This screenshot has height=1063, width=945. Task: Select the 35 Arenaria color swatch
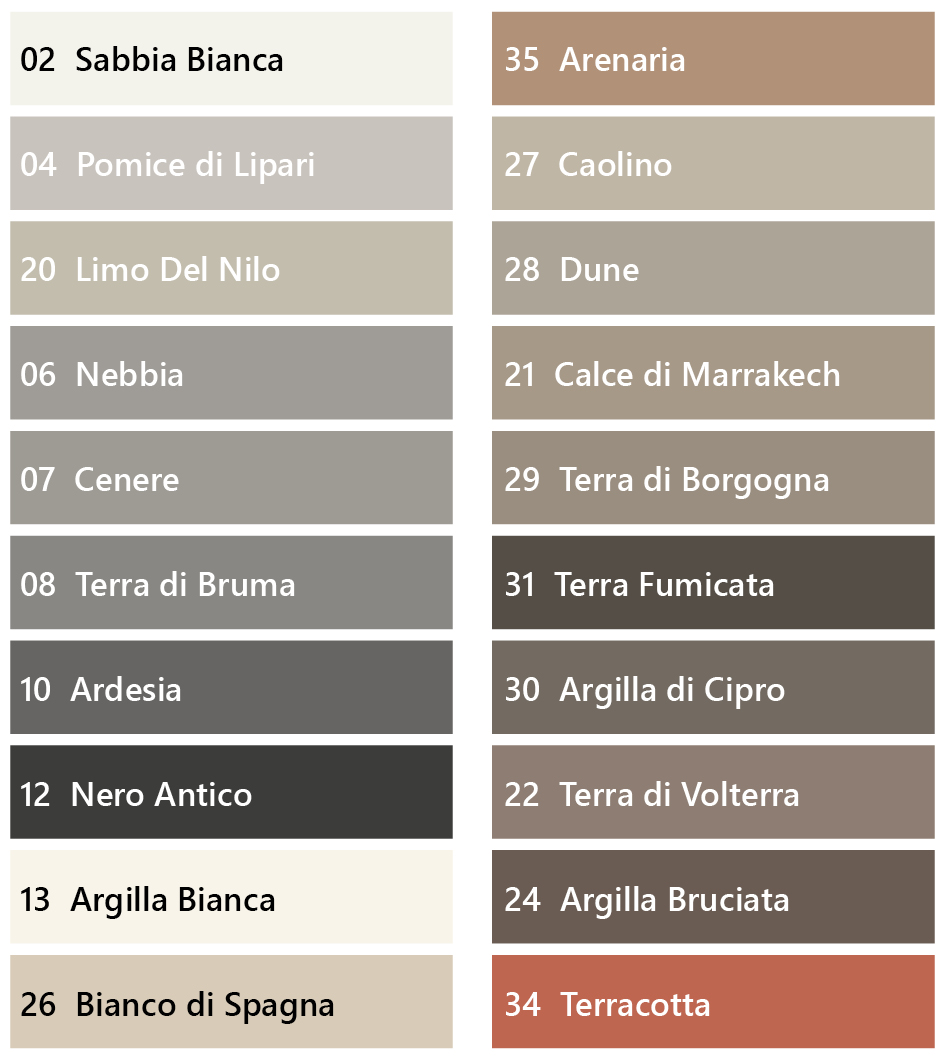713,58
